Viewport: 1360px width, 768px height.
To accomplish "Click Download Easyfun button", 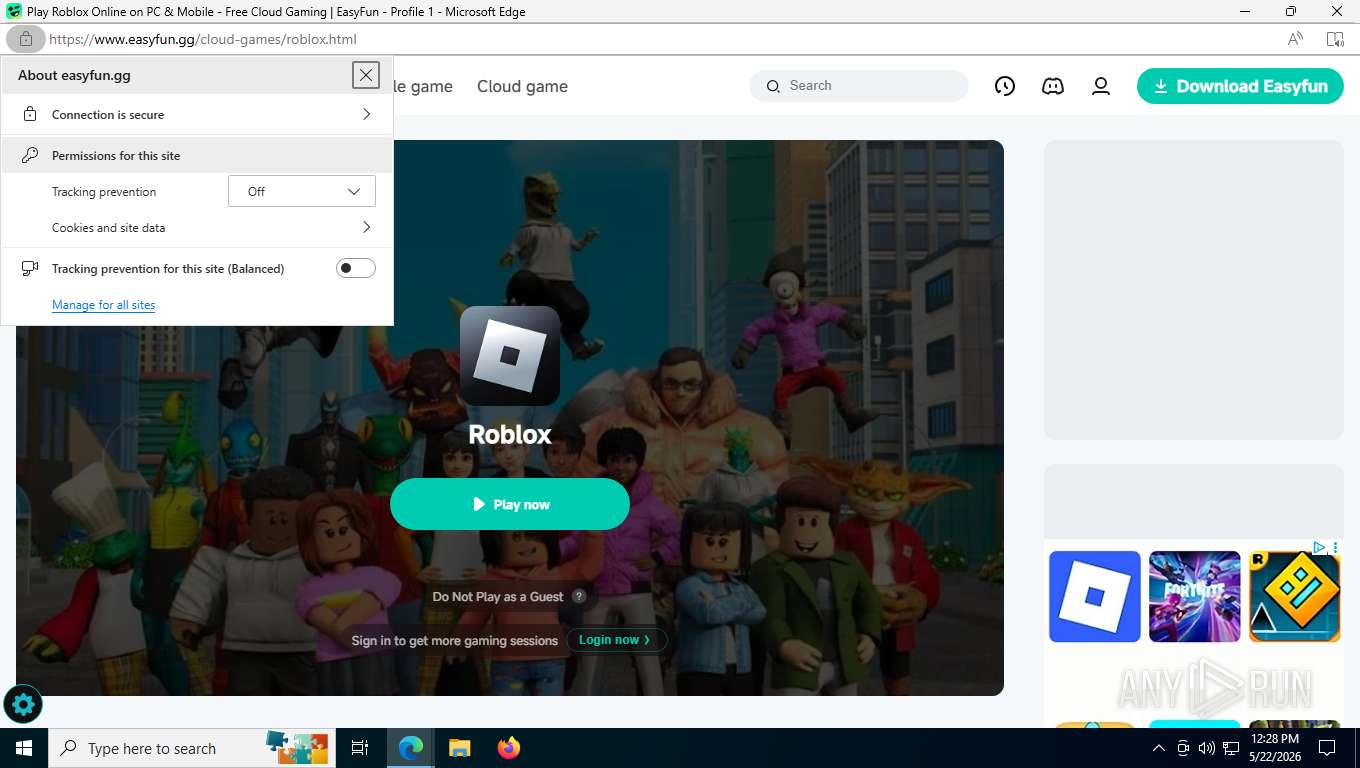I will pyautogui.click(x=1240, y=86).
